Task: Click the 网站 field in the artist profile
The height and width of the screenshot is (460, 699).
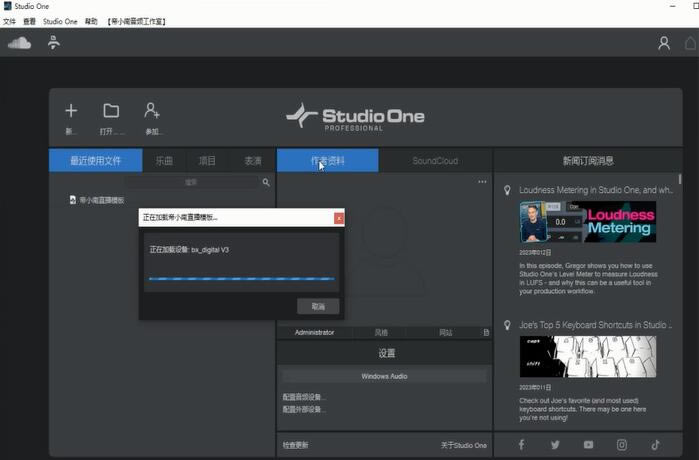Action: 446,333
